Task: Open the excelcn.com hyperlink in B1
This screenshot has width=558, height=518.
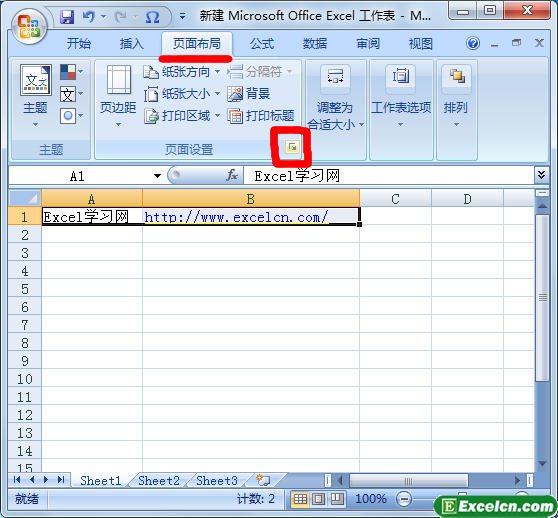Action: pyautogui.click(x=236, y=217)
